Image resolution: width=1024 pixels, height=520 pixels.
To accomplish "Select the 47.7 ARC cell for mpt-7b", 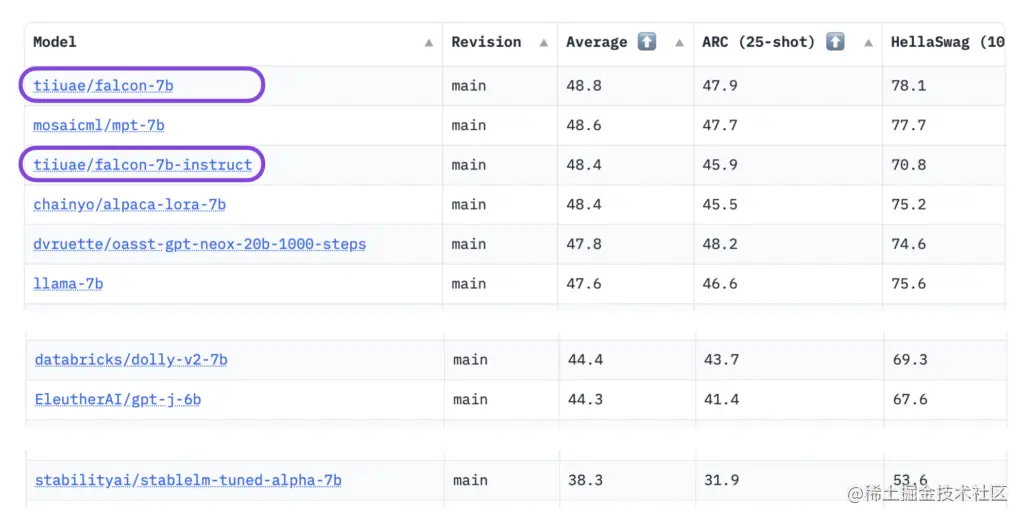I will pos(788,125).
